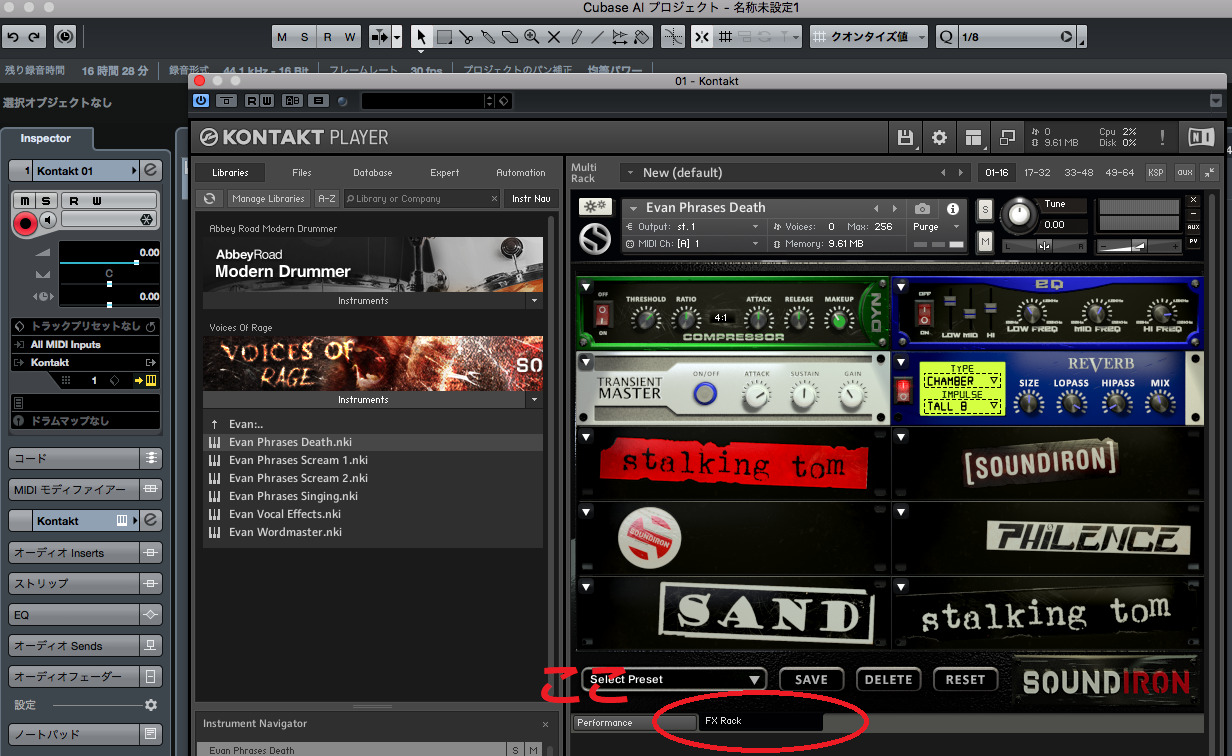
Task: Open the Files browser tab
Action: pos(301,173)
